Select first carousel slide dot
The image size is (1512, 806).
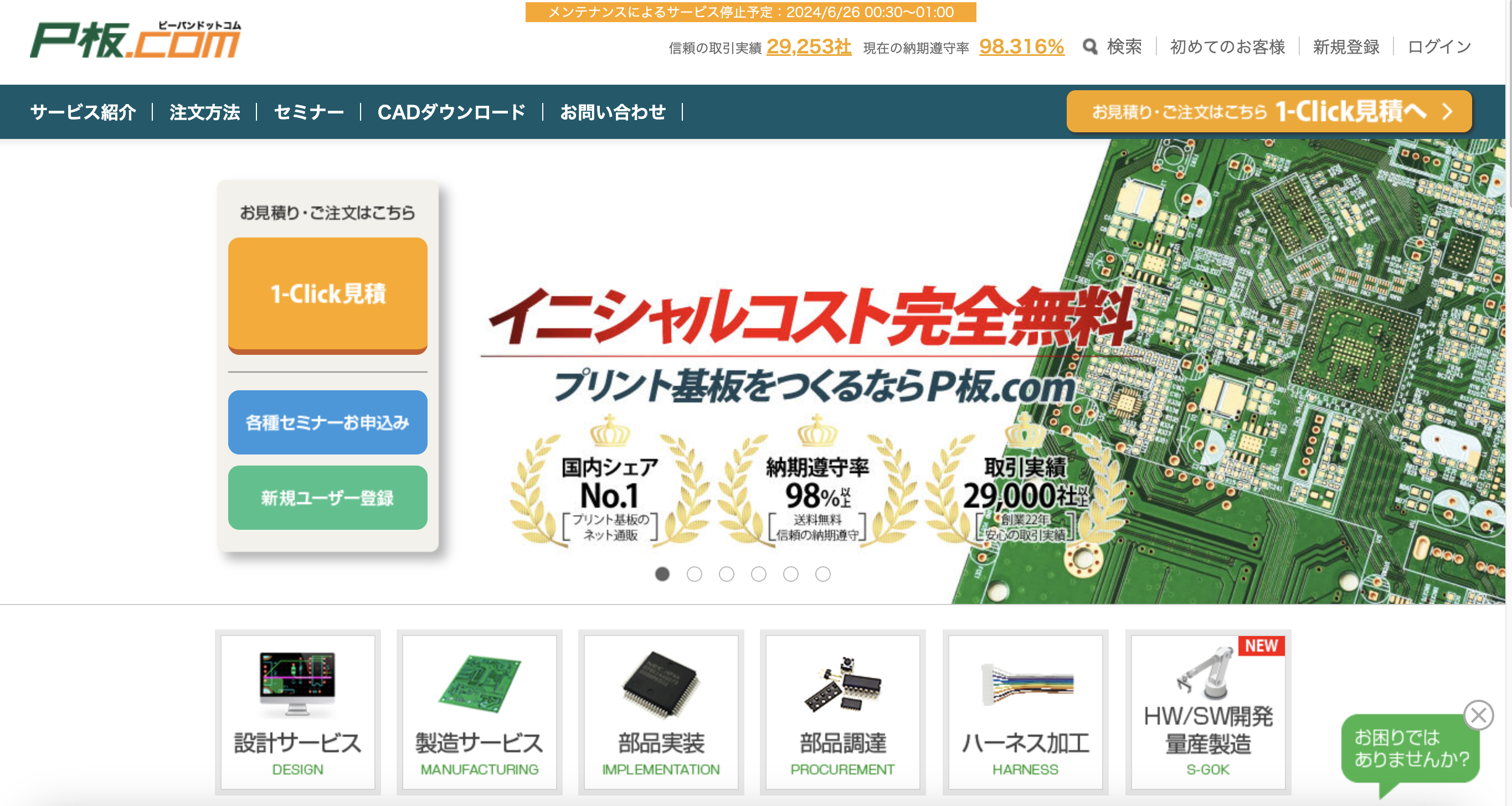tap(662, 573)
